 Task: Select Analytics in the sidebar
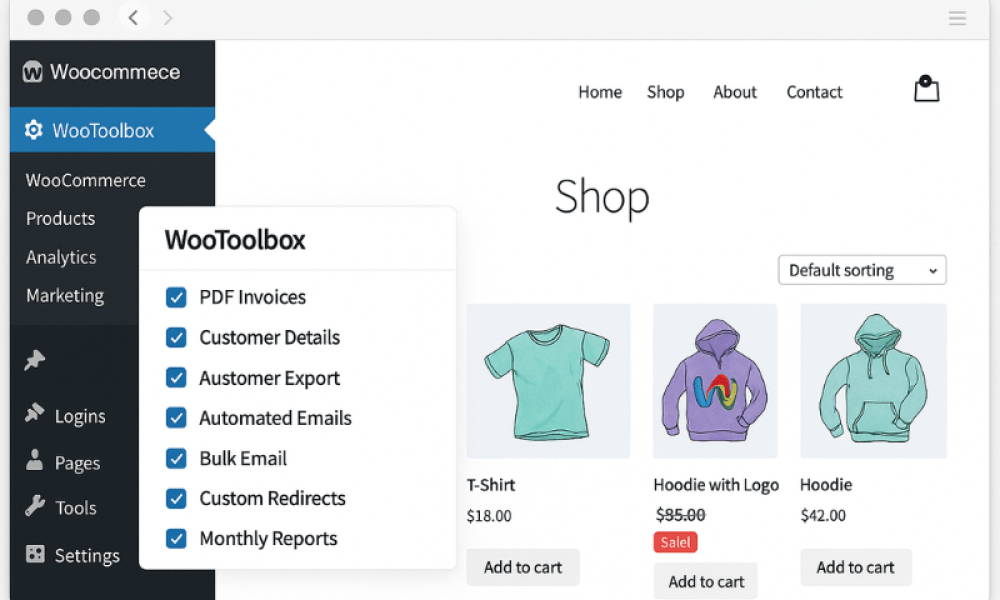click(x=60, y=257)
